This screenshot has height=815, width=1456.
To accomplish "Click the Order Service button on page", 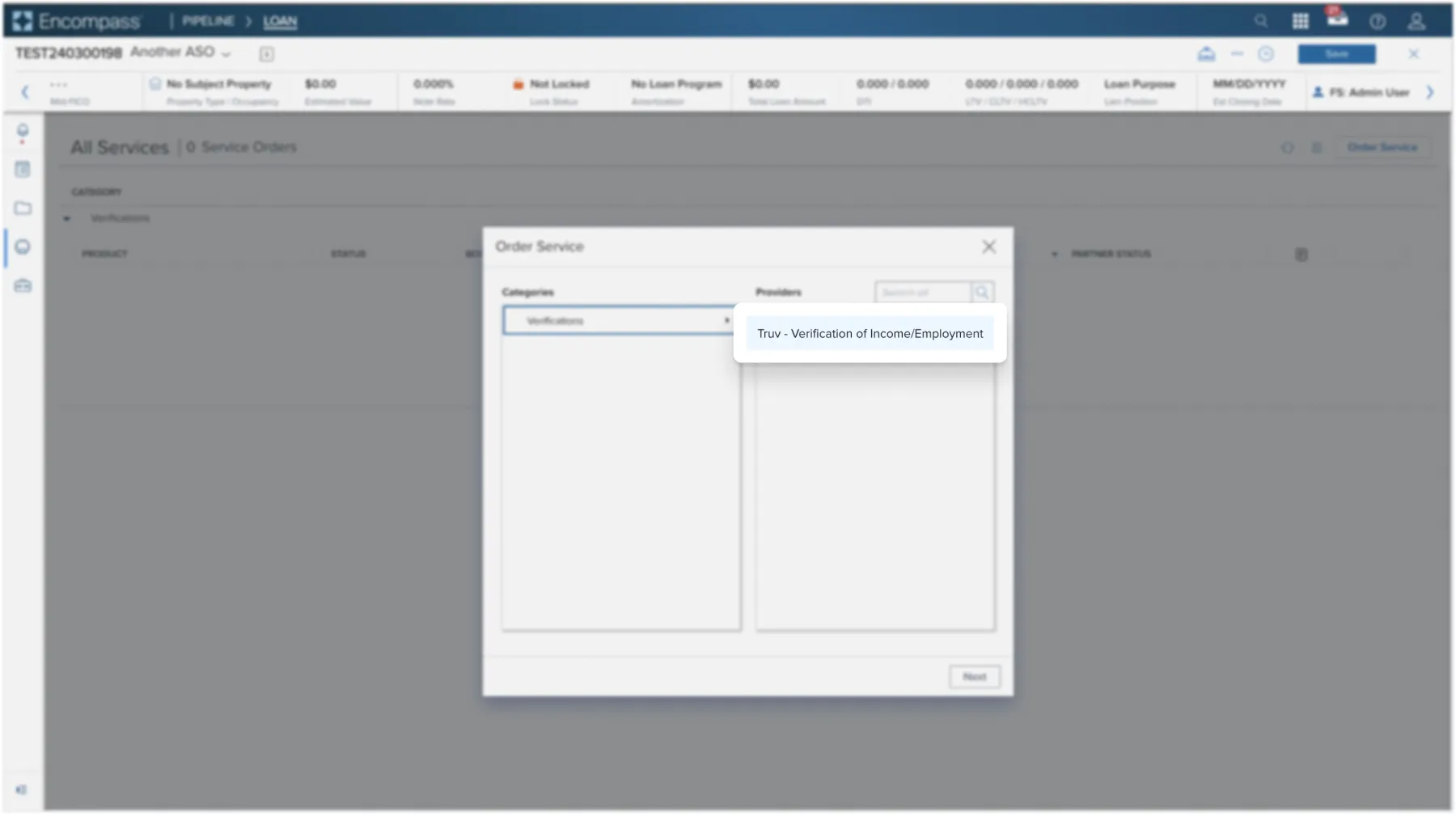I will 1382,147.
